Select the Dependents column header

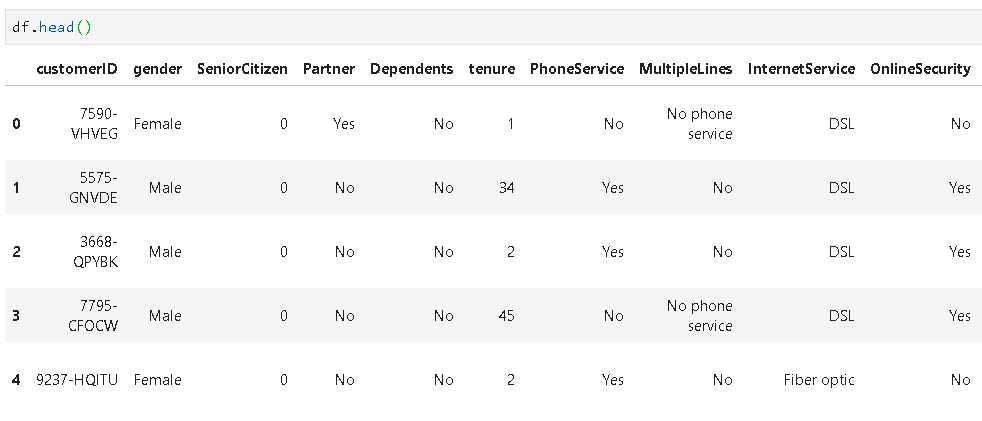click(411, 69)
